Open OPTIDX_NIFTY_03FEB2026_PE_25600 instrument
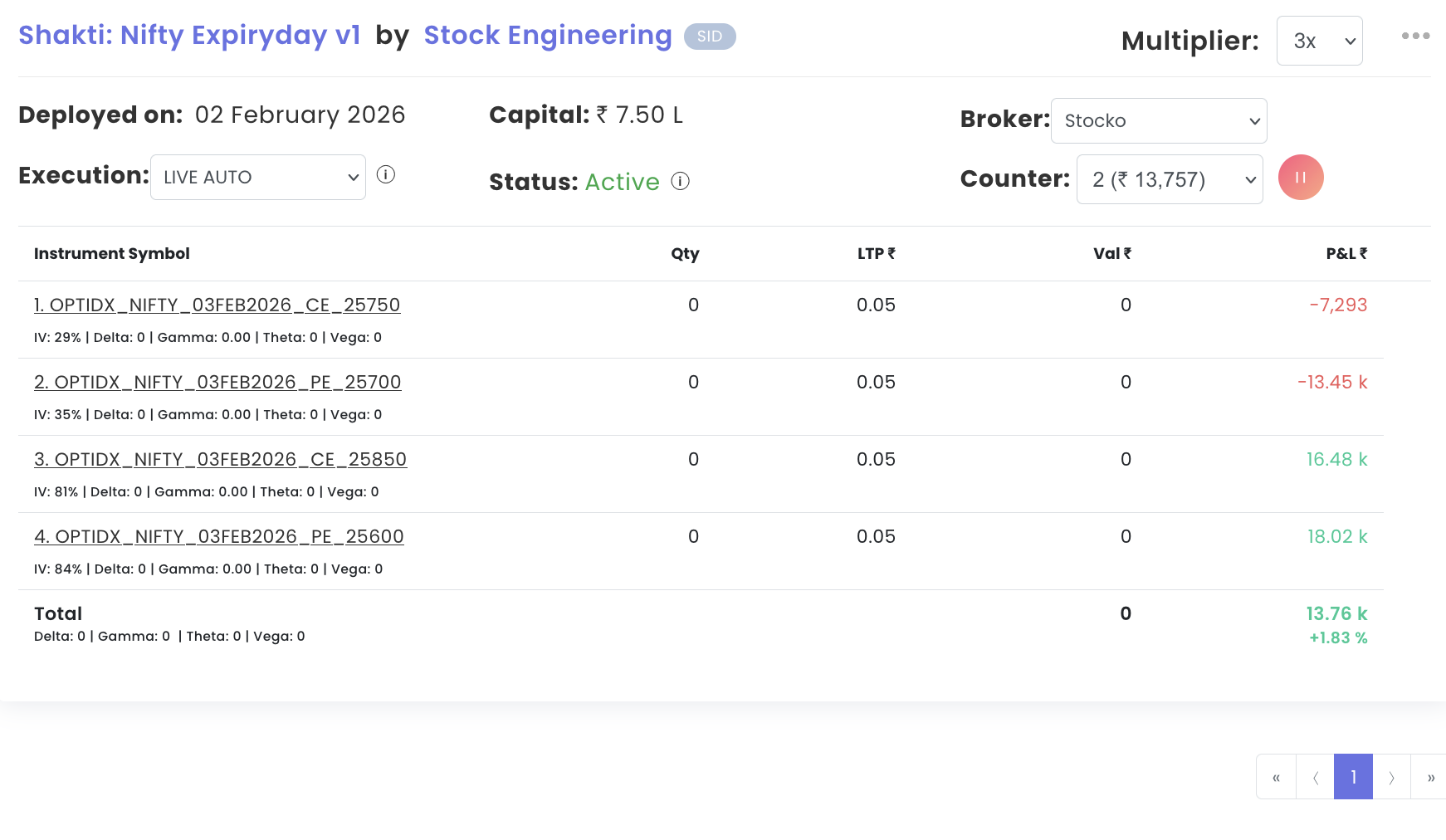 click(219, 536)
